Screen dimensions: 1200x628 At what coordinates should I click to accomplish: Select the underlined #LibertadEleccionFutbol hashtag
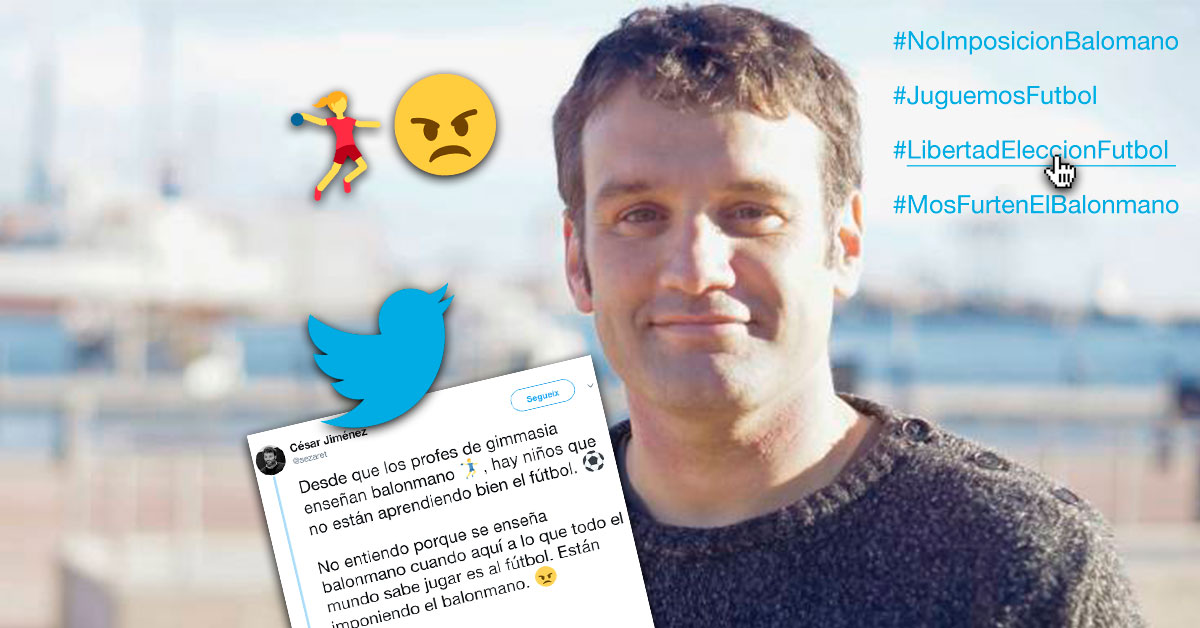click(x=1030, y=151)
